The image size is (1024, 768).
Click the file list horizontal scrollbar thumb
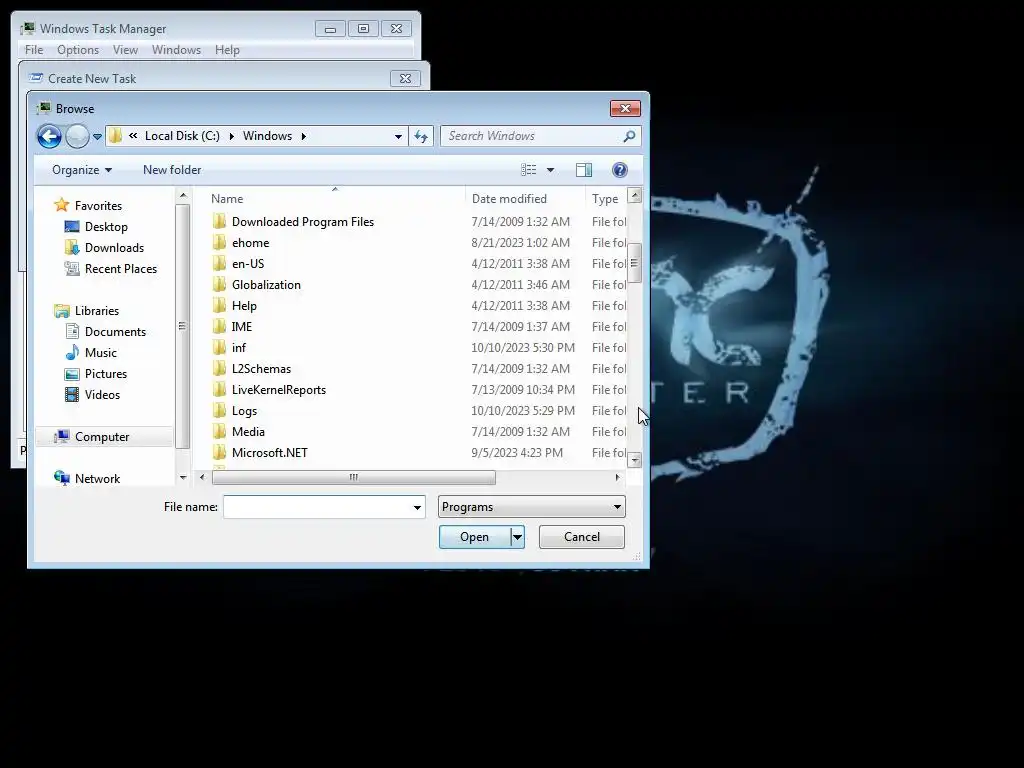(x=353, y=477)
